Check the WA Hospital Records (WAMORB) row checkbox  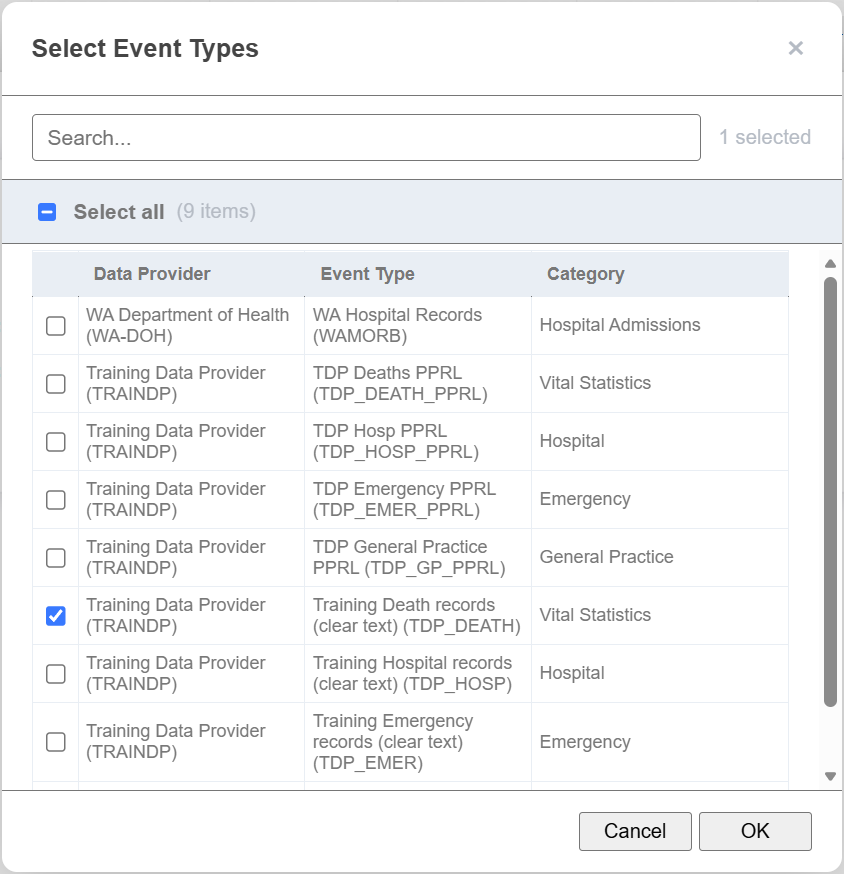pyautogui.click(x=56, y=326)
